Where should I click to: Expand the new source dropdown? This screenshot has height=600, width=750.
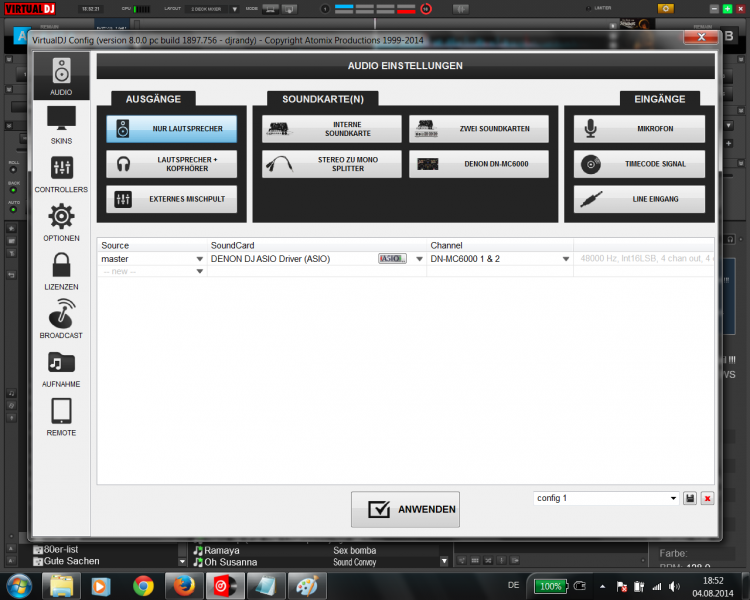tap(199, 271)
